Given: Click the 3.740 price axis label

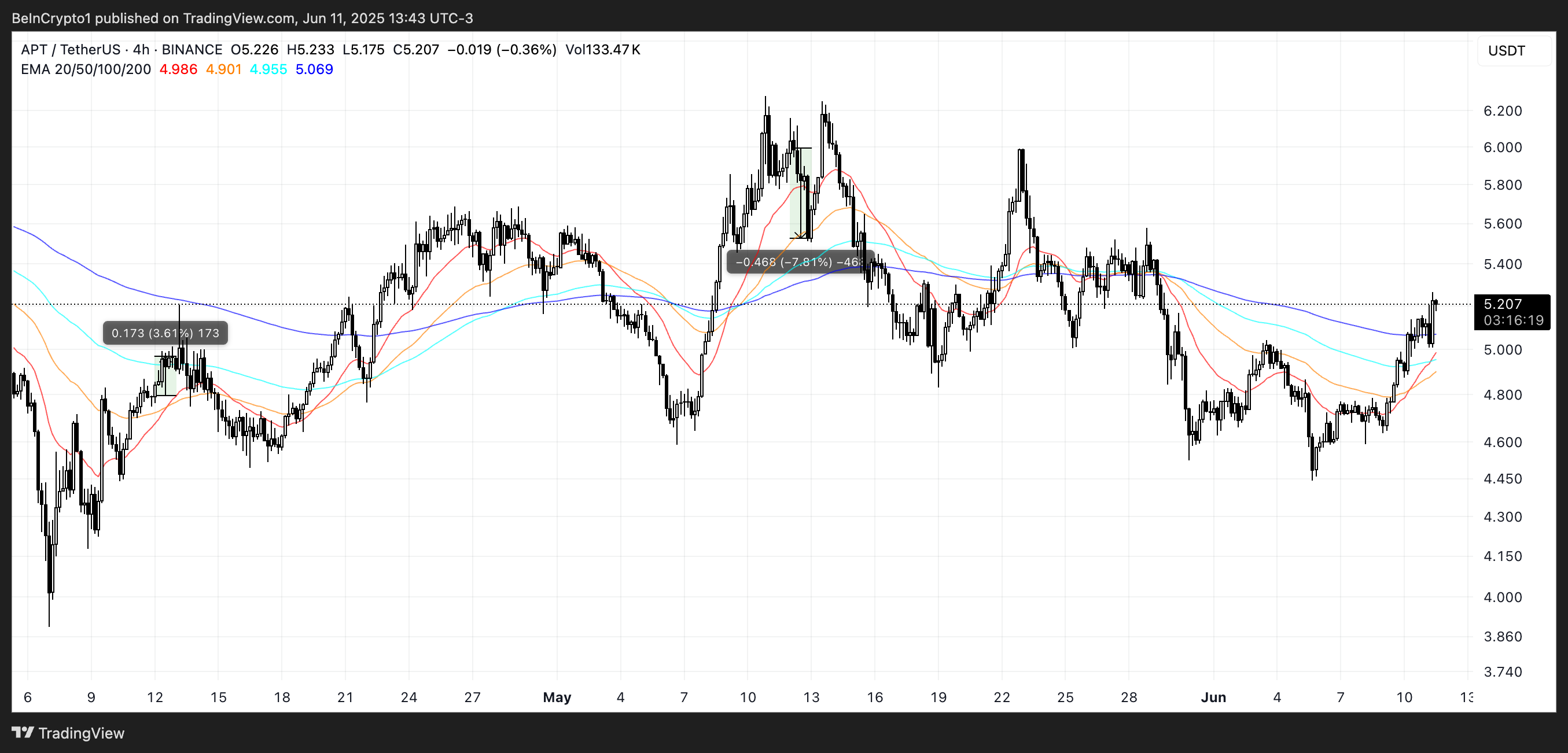Looking at the screenshot, I should 1502,672.
